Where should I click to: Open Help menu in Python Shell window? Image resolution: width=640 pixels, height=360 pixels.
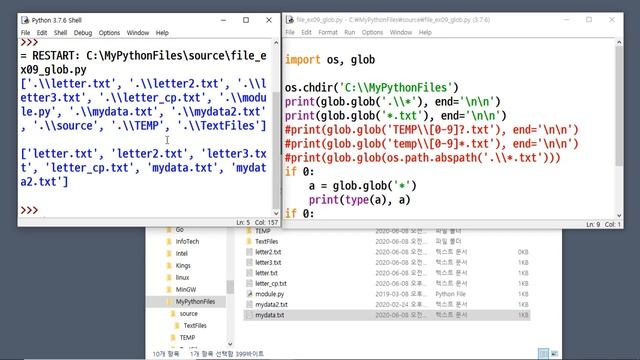[162, 33]
